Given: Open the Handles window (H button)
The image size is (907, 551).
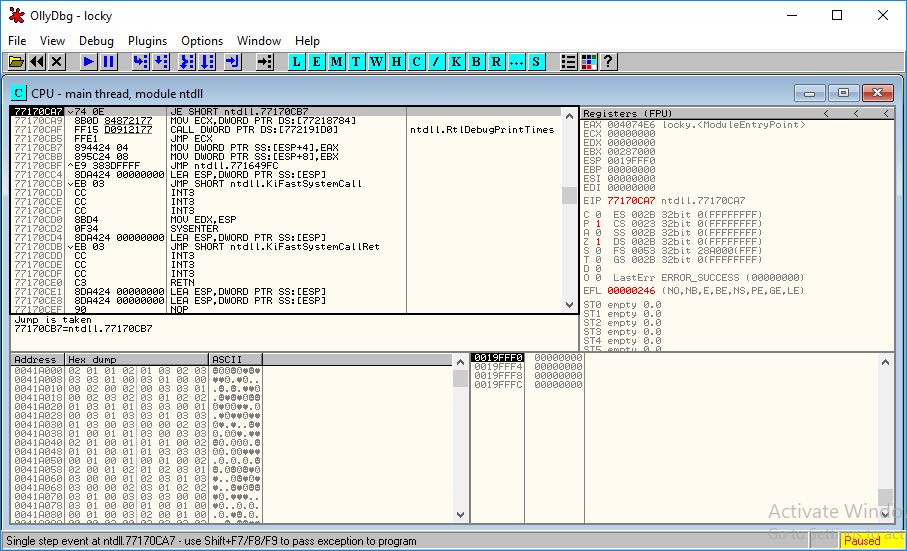Looking at the screenshot, I should [396, 61].
